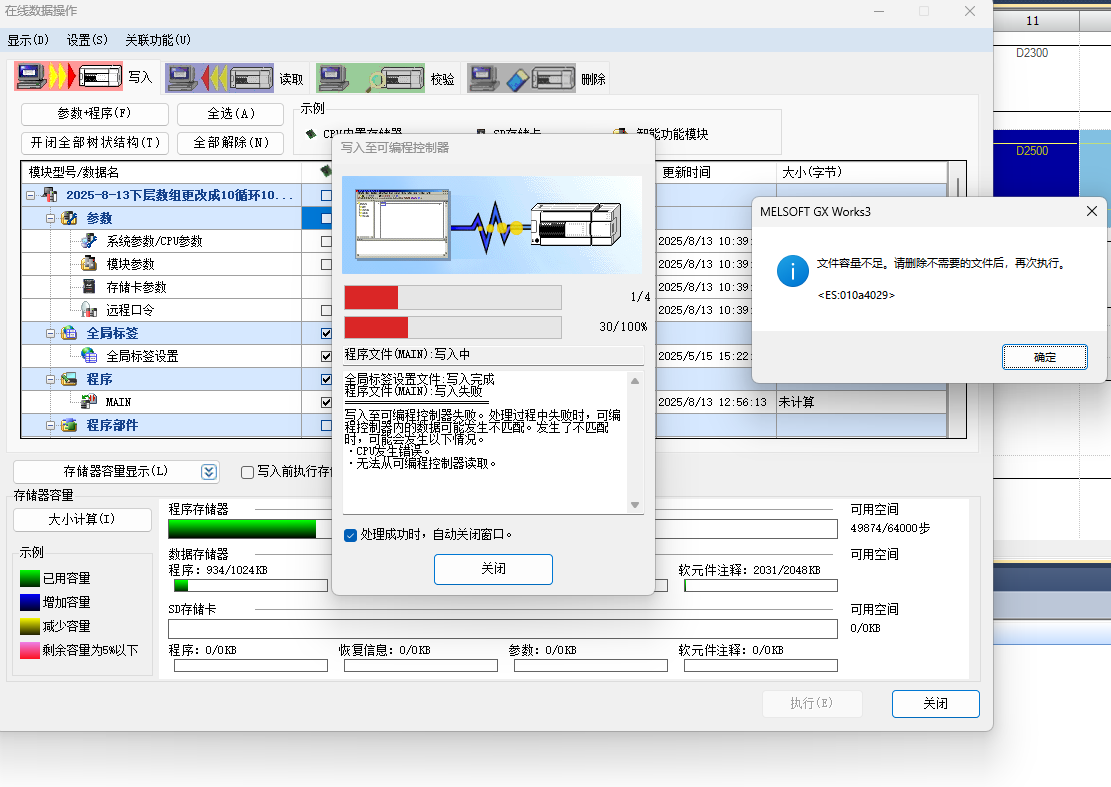Click the 远程口令 item icon

pos(90,310)
